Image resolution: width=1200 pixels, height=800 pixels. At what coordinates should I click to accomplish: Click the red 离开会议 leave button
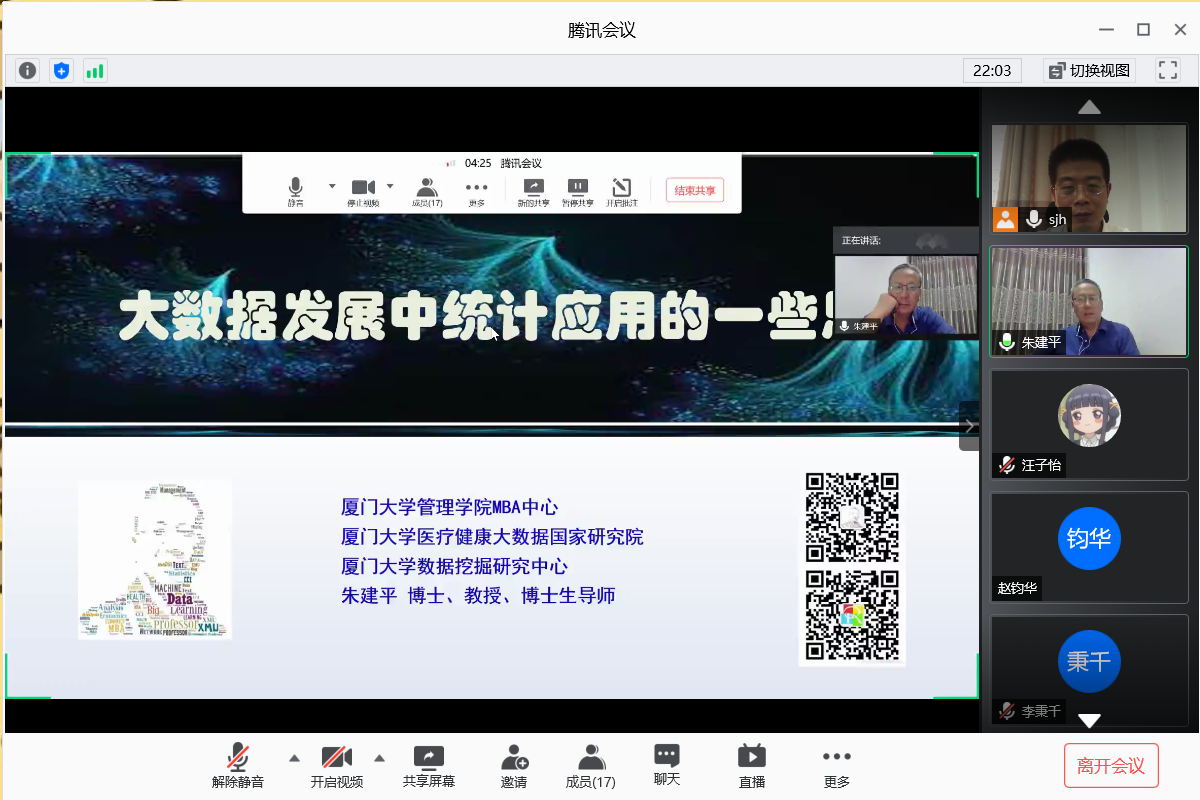tap(1111, 766)
